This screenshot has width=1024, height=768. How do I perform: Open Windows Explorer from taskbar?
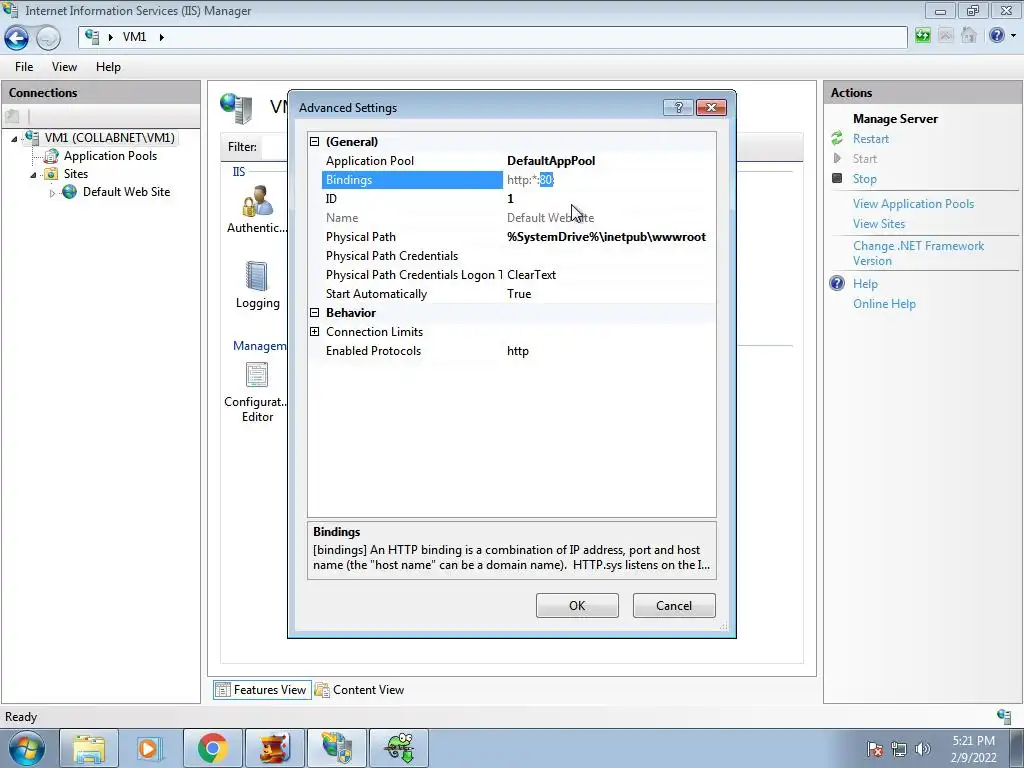tap(89, 748)
